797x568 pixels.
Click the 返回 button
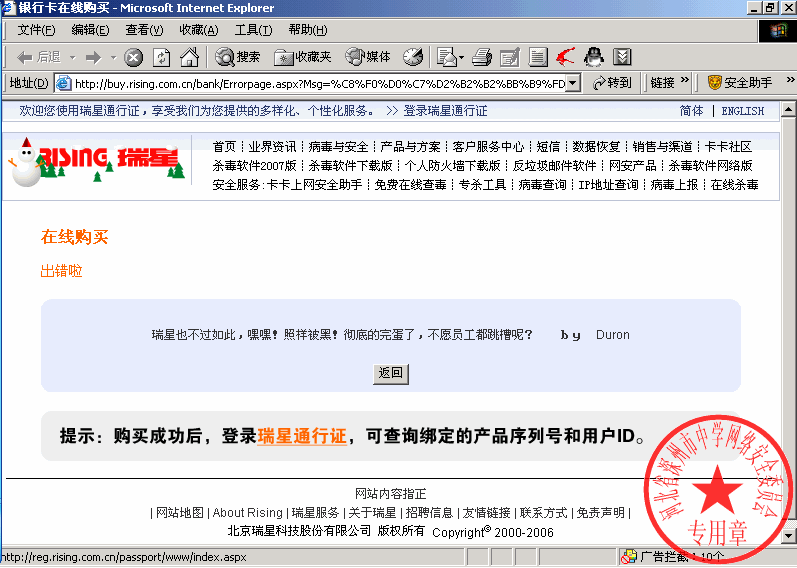[x=390, y=373]
